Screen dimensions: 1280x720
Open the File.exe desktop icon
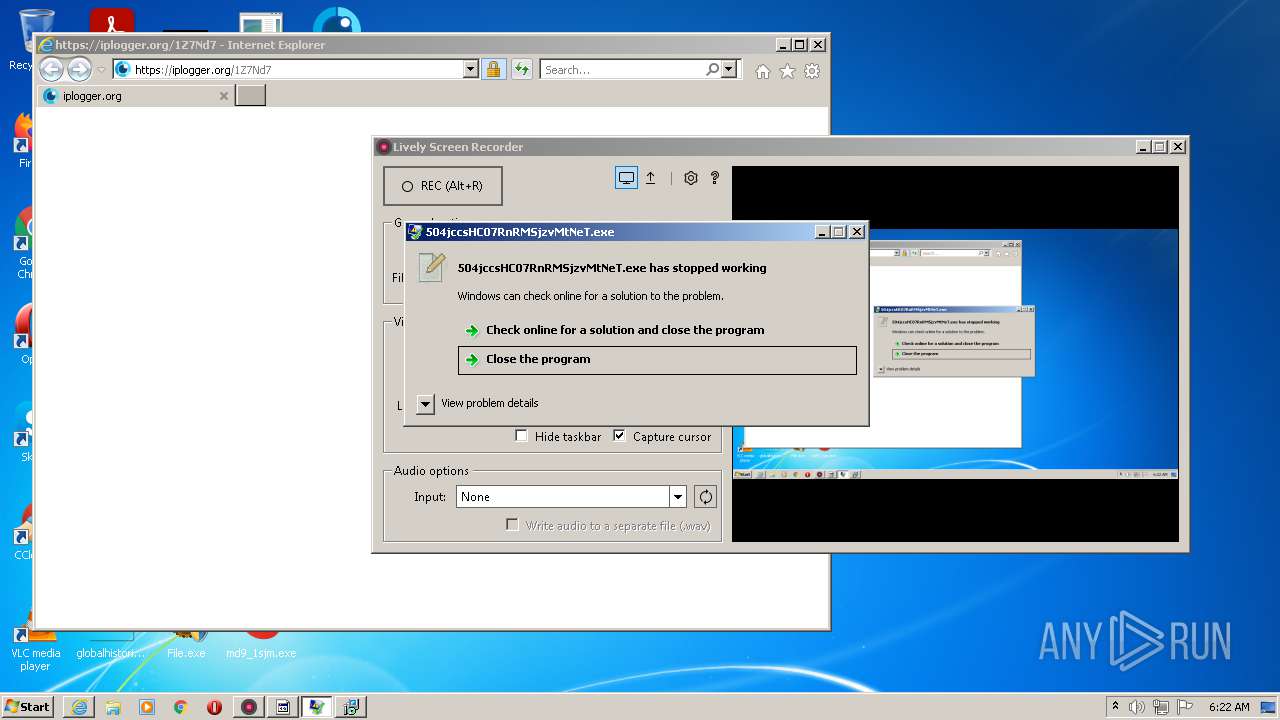click(x=186, y=642)
